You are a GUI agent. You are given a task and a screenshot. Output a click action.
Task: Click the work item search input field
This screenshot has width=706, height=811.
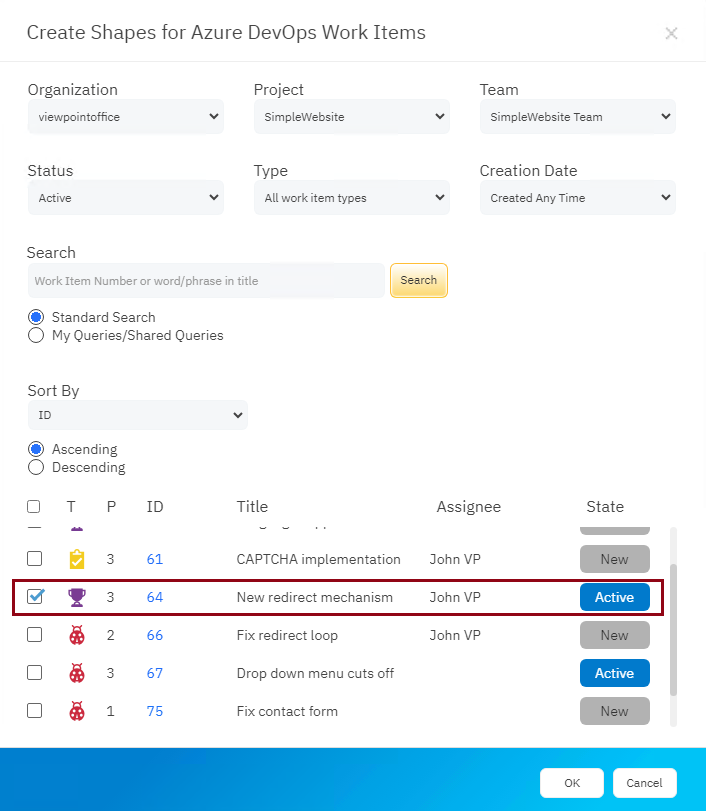205,281
